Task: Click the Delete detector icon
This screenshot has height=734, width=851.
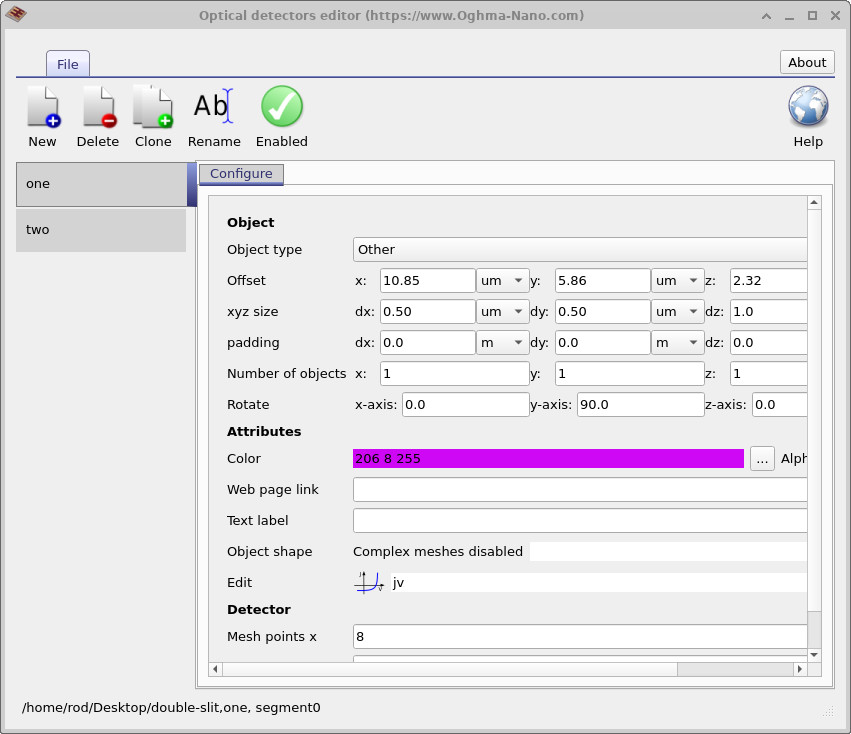Action: 98,107
